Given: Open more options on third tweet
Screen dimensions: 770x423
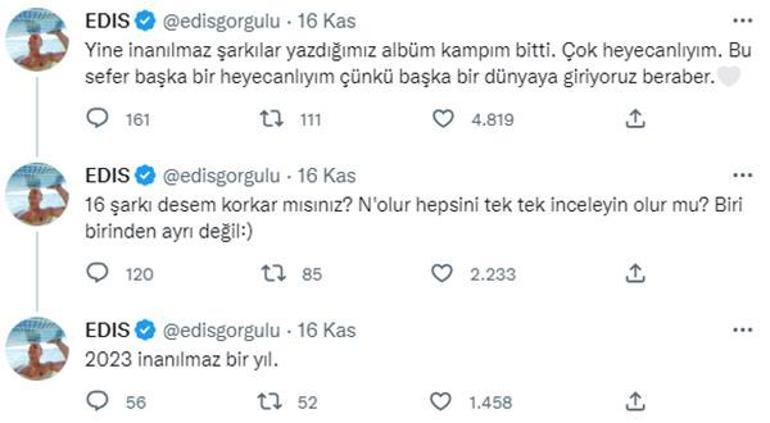Looking at the screenshot, I should (x=742, y=328).
